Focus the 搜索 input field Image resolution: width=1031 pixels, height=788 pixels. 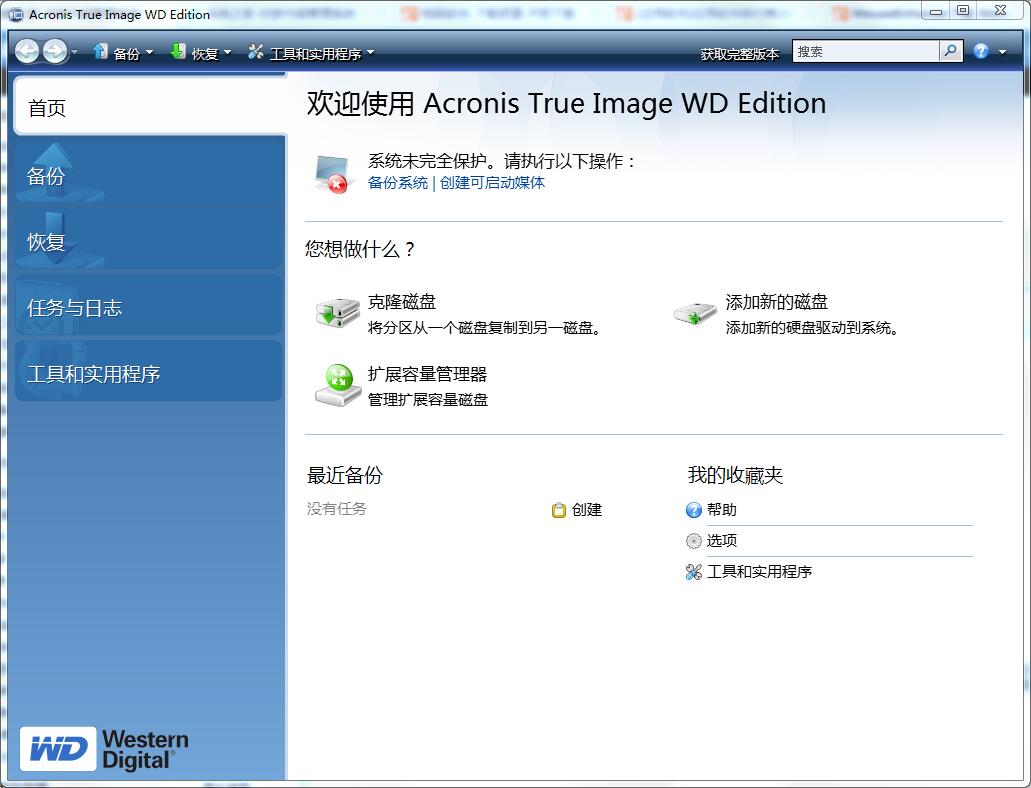coord(865,51)
